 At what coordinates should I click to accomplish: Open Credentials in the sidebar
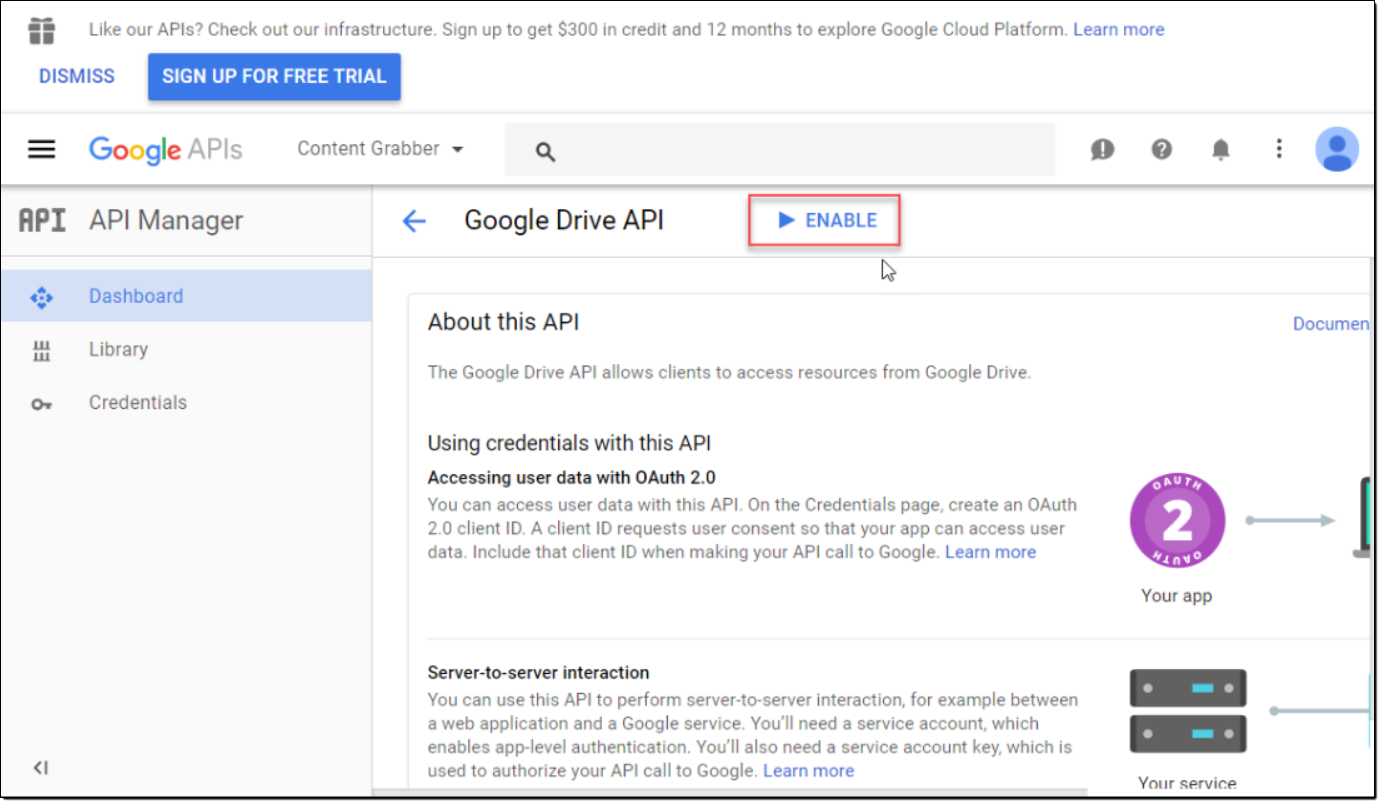[138, 403]
